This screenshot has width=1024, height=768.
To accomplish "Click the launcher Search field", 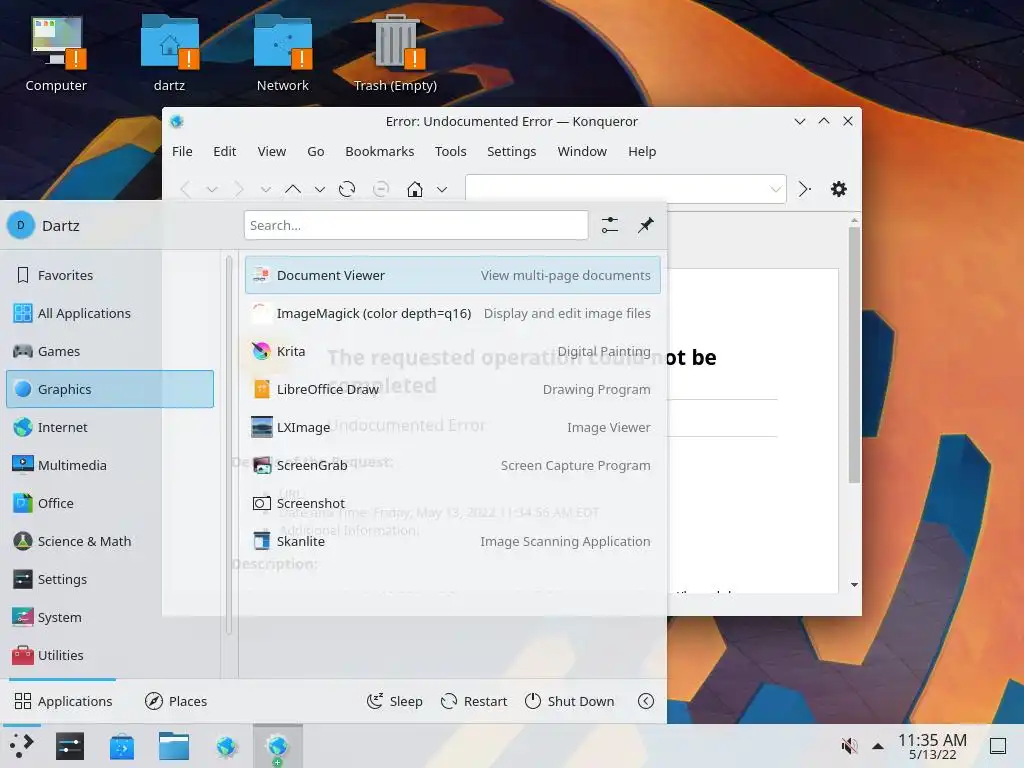I will [x=416, y=225].
